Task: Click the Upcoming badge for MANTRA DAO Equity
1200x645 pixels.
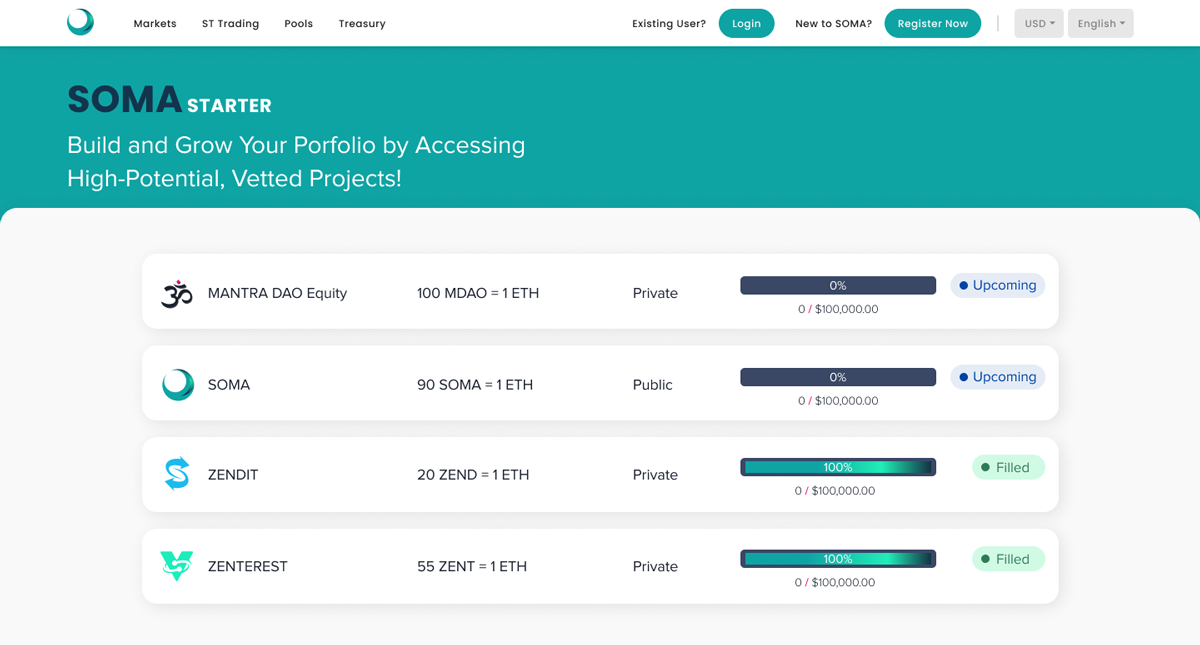Action: tap(997, 285)
